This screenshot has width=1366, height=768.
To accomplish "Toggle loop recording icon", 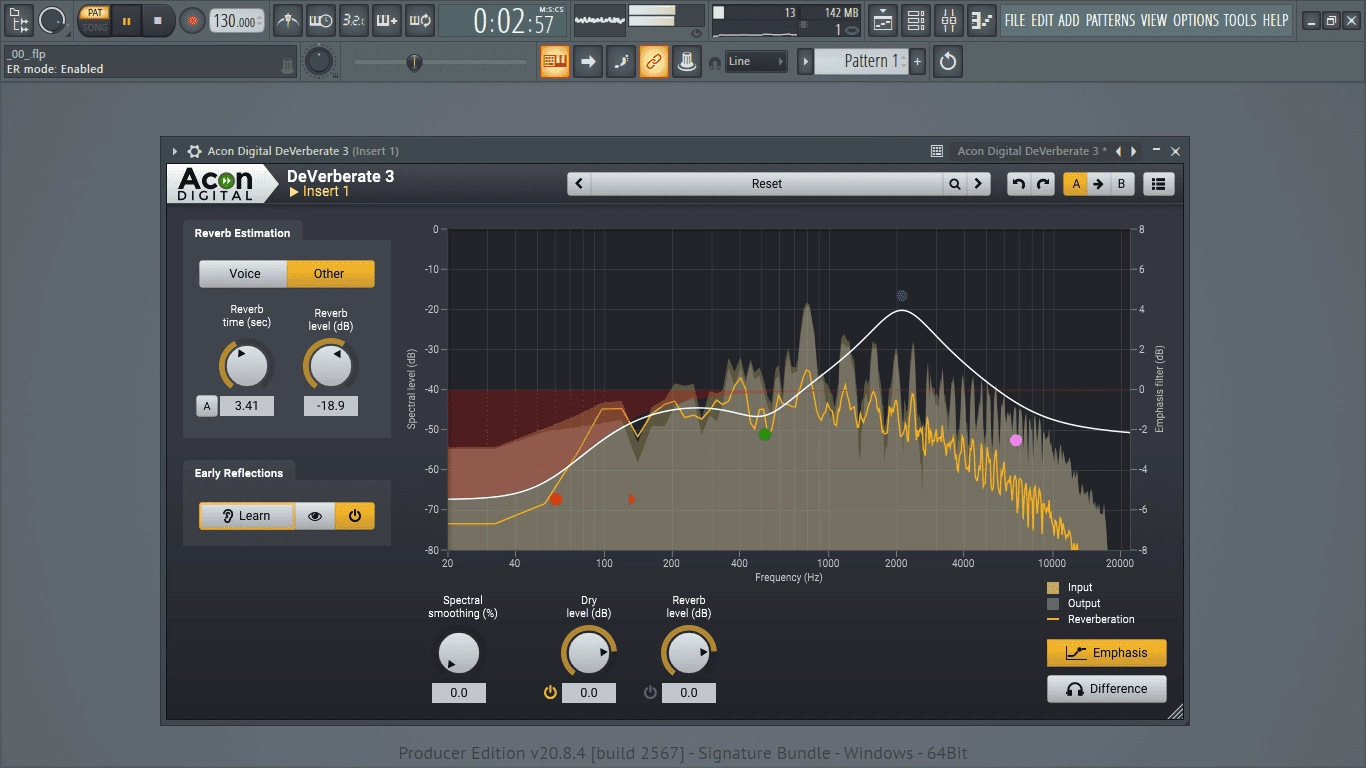I will pyautogui.click(x=419, y=20).
